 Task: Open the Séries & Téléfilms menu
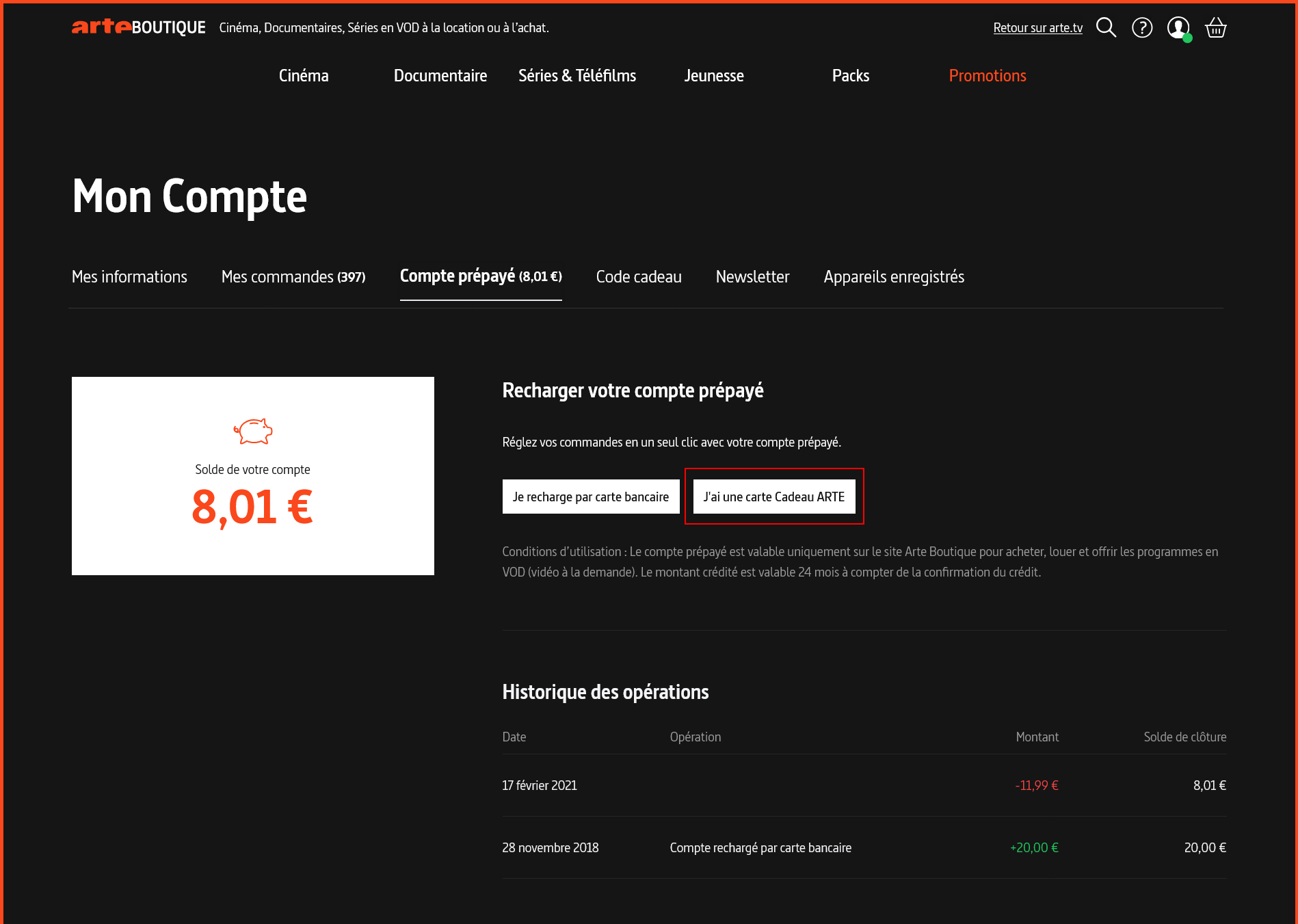[x=577, y=76]
